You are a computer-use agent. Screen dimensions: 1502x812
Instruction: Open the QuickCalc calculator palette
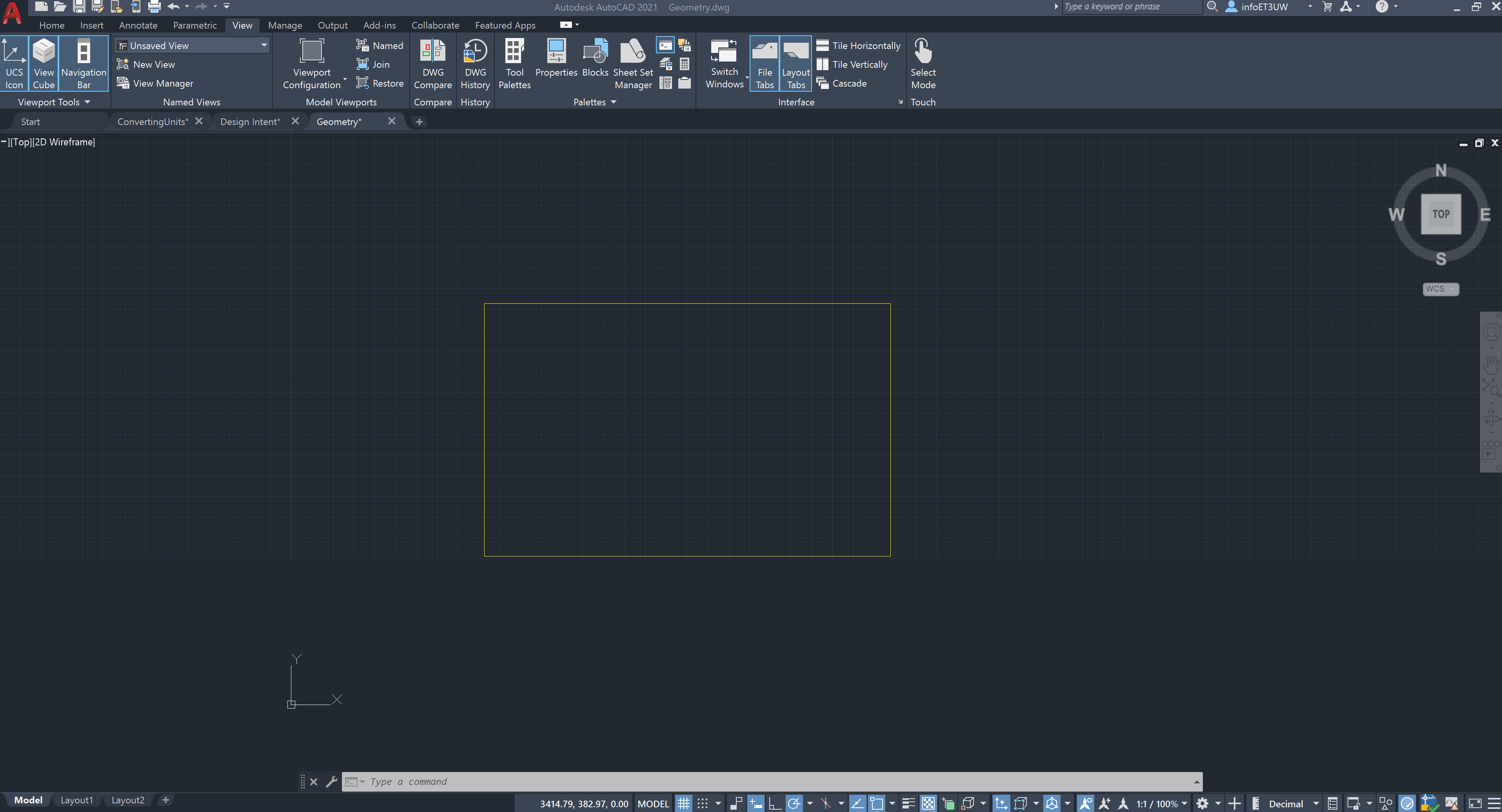[685, 64]
